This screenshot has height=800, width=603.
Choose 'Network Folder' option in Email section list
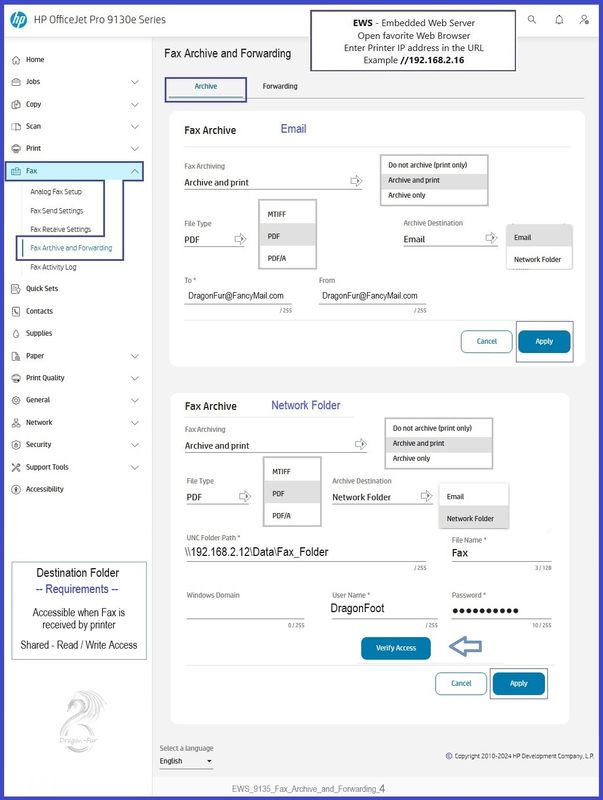539,259
